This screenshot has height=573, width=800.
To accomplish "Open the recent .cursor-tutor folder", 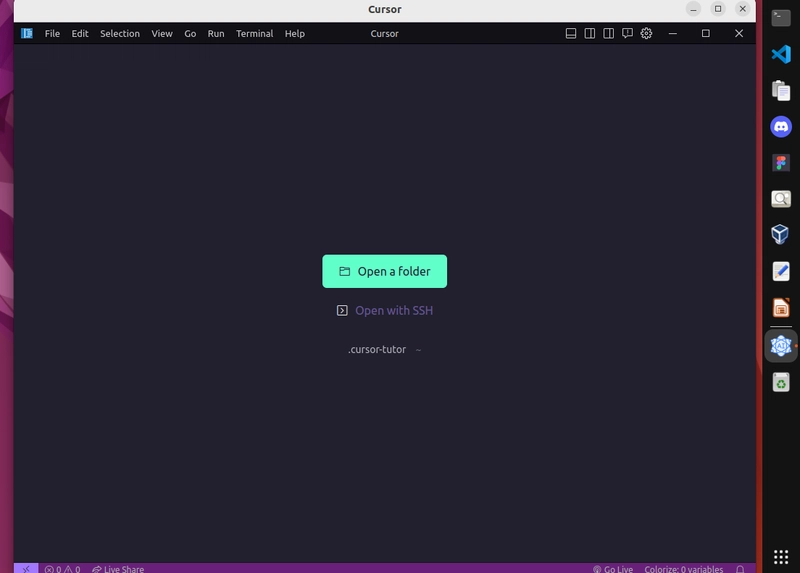I will pos(377,350).
